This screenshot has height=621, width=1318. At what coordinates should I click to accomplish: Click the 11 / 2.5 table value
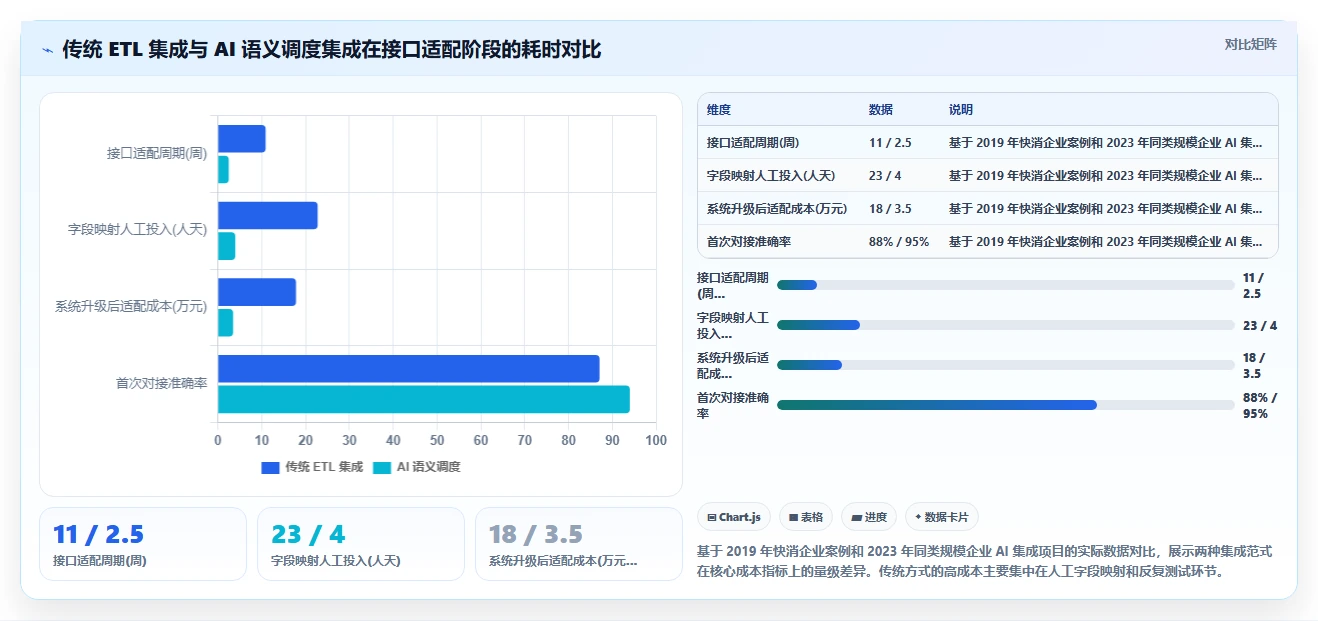tap(890, 143)
